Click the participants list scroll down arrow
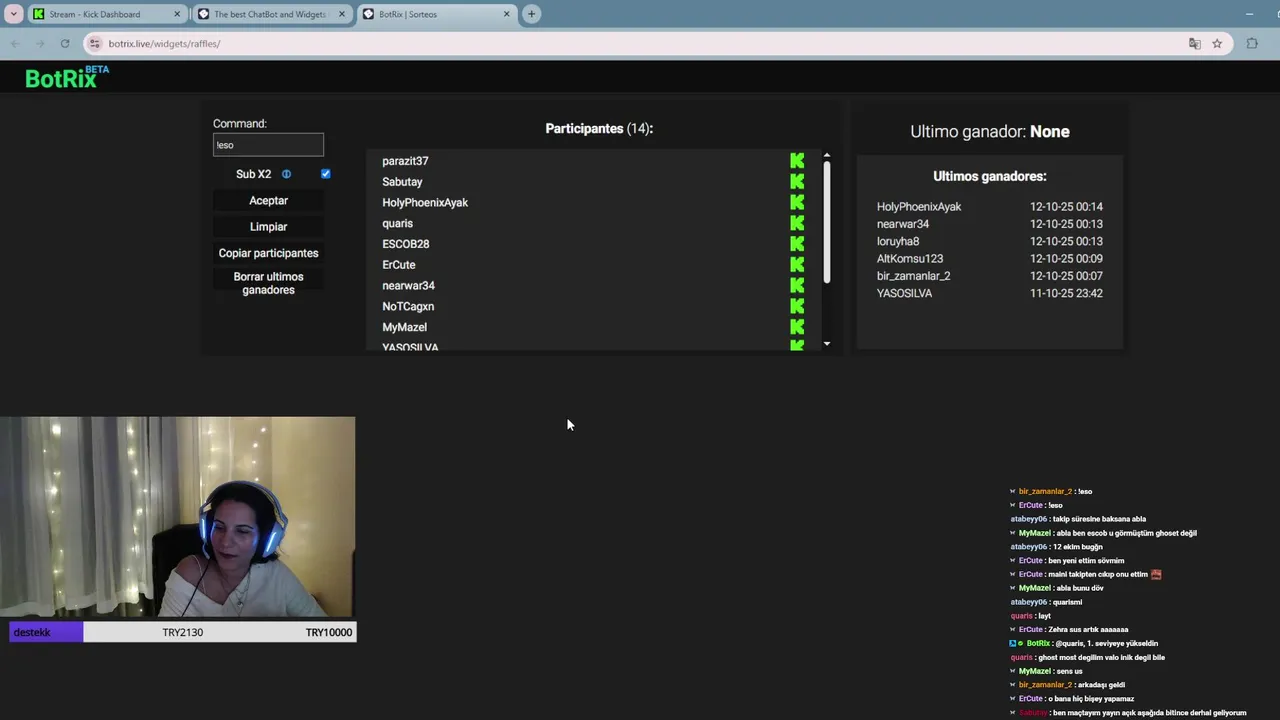 click(827, 344)
